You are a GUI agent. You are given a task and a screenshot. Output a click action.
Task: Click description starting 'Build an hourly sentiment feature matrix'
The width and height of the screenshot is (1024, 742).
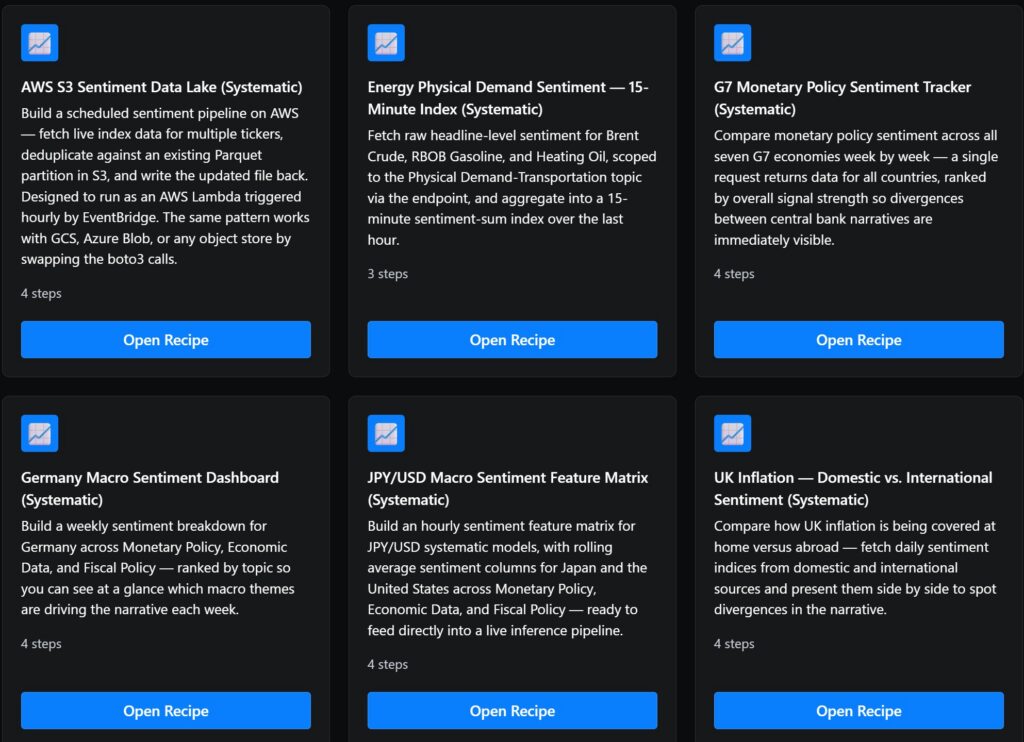507,578
